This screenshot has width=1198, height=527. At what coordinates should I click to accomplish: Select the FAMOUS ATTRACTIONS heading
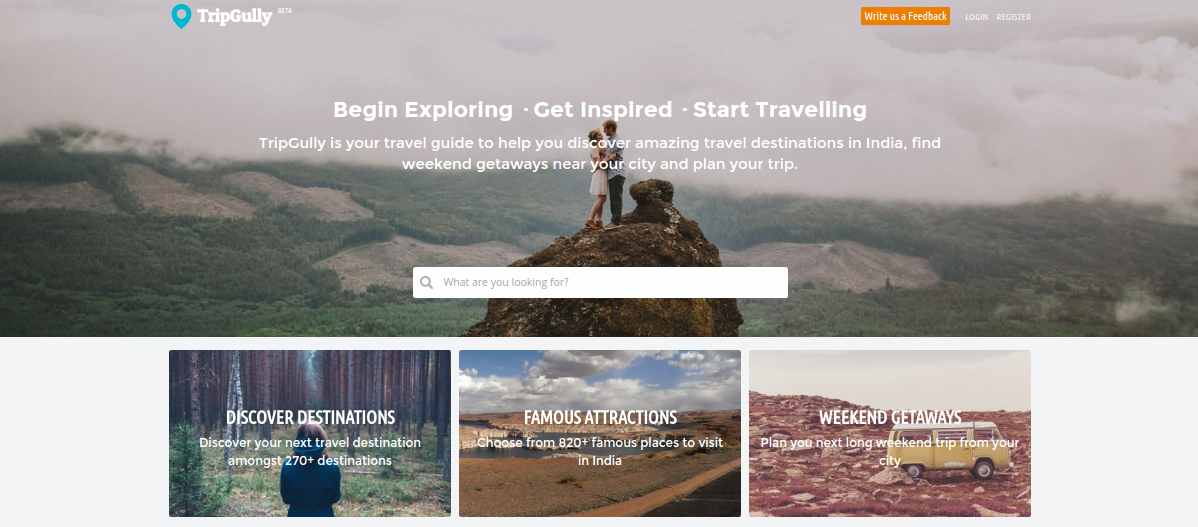coord(601,418)
